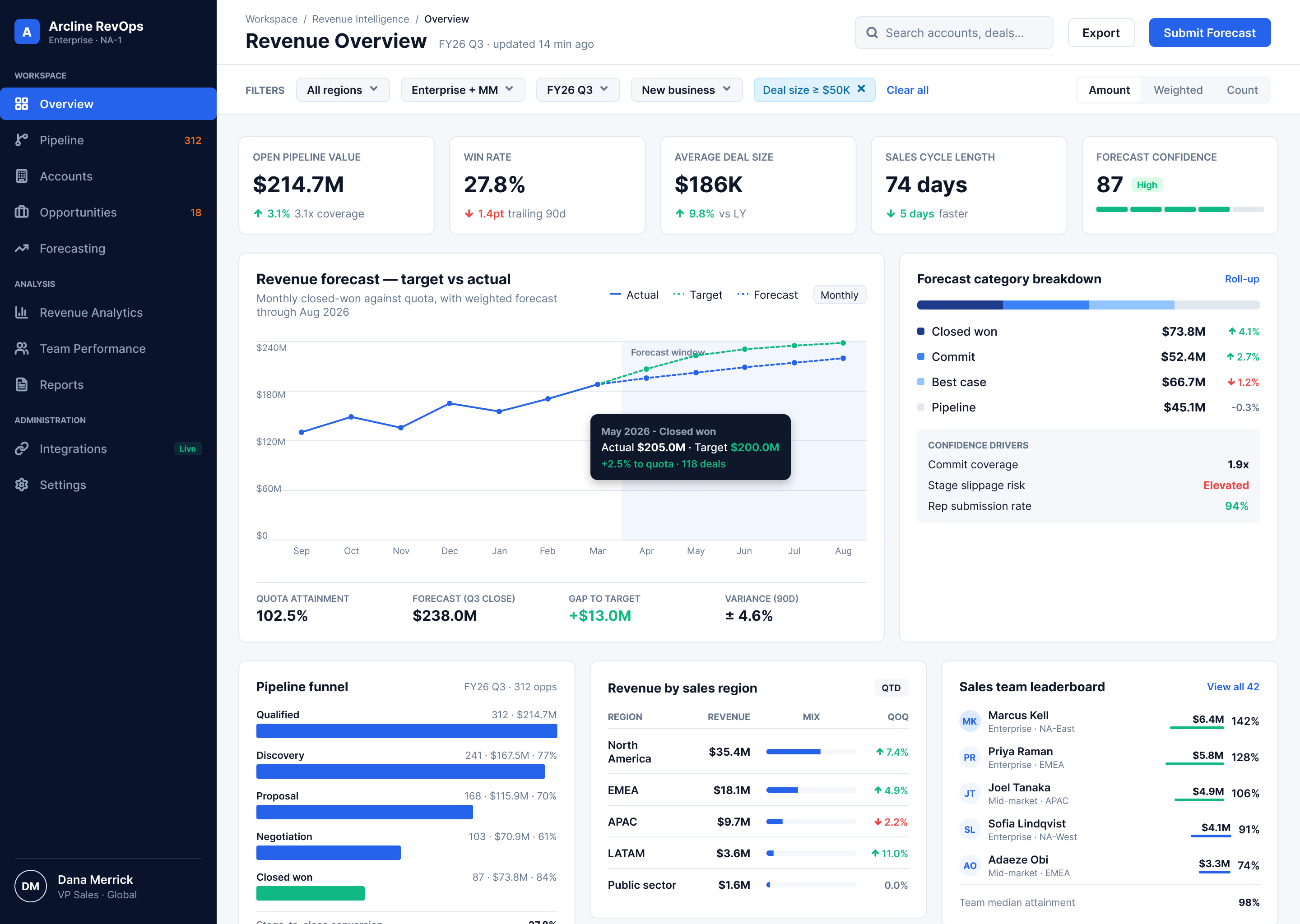
Task: Open the FY26 Q3 period dropdown
Action: point(578,90)
